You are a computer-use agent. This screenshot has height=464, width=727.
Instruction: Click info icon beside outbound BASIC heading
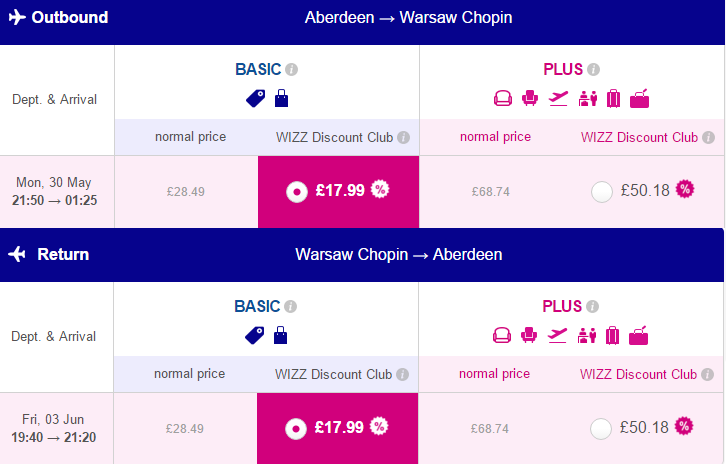coord(291,70)
